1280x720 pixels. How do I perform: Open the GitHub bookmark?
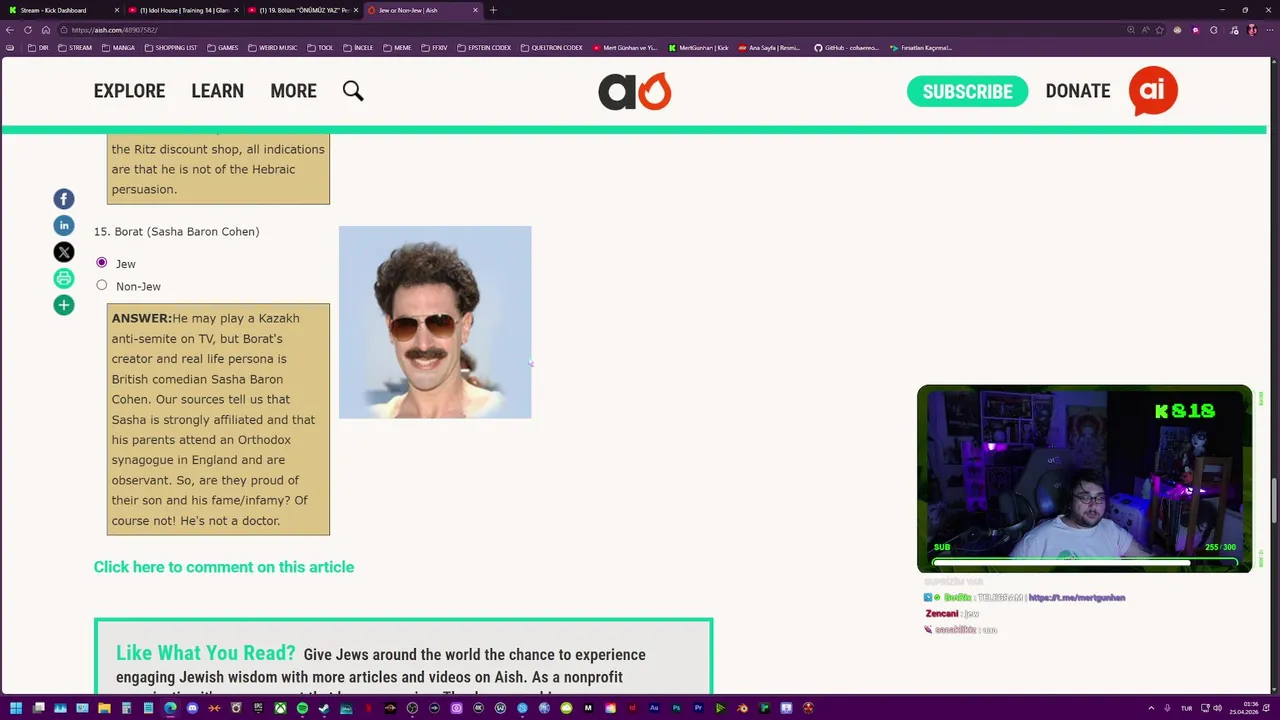[846, 48]
